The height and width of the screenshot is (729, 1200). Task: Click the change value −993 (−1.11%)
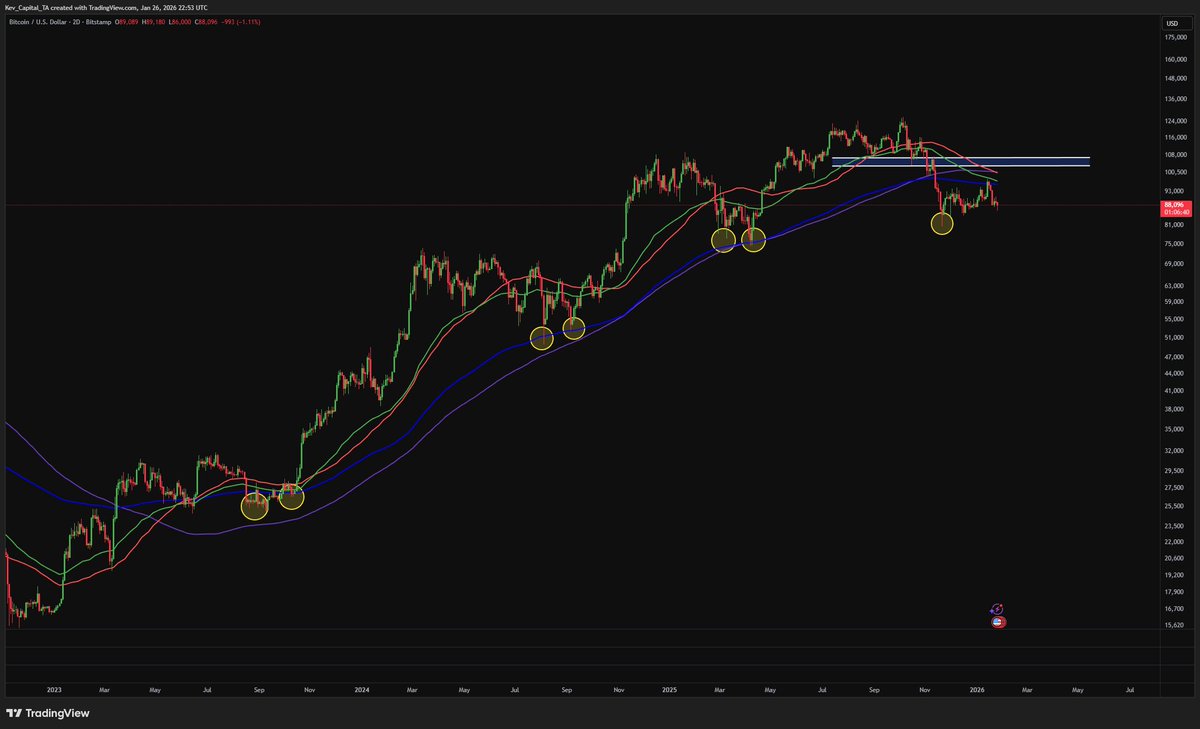click(x=241, y=22)
